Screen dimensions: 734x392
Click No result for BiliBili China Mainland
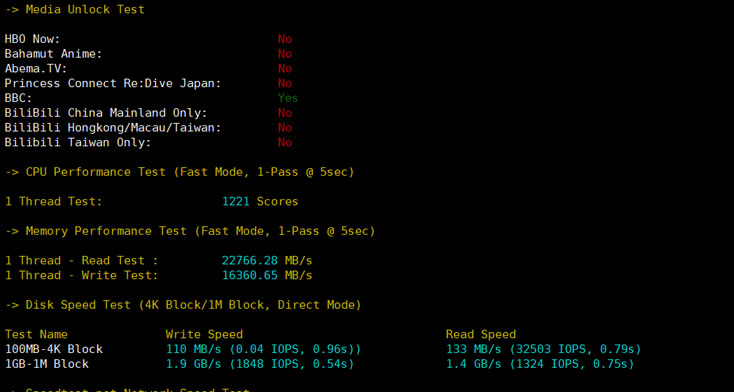(285, 113)
